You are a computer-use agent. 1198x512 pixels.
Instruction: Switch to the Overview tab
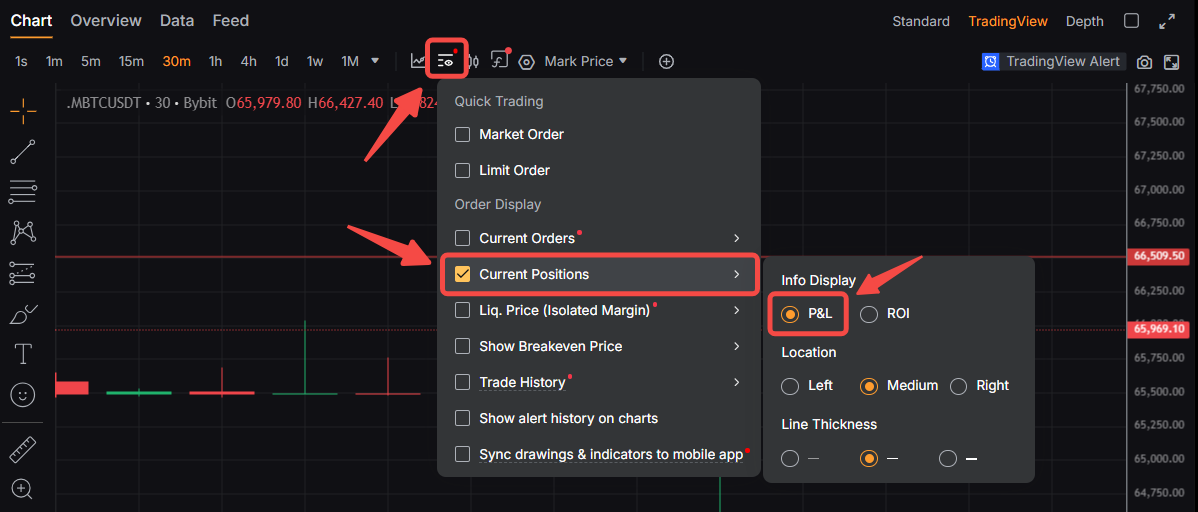click(x=105, y=21)
